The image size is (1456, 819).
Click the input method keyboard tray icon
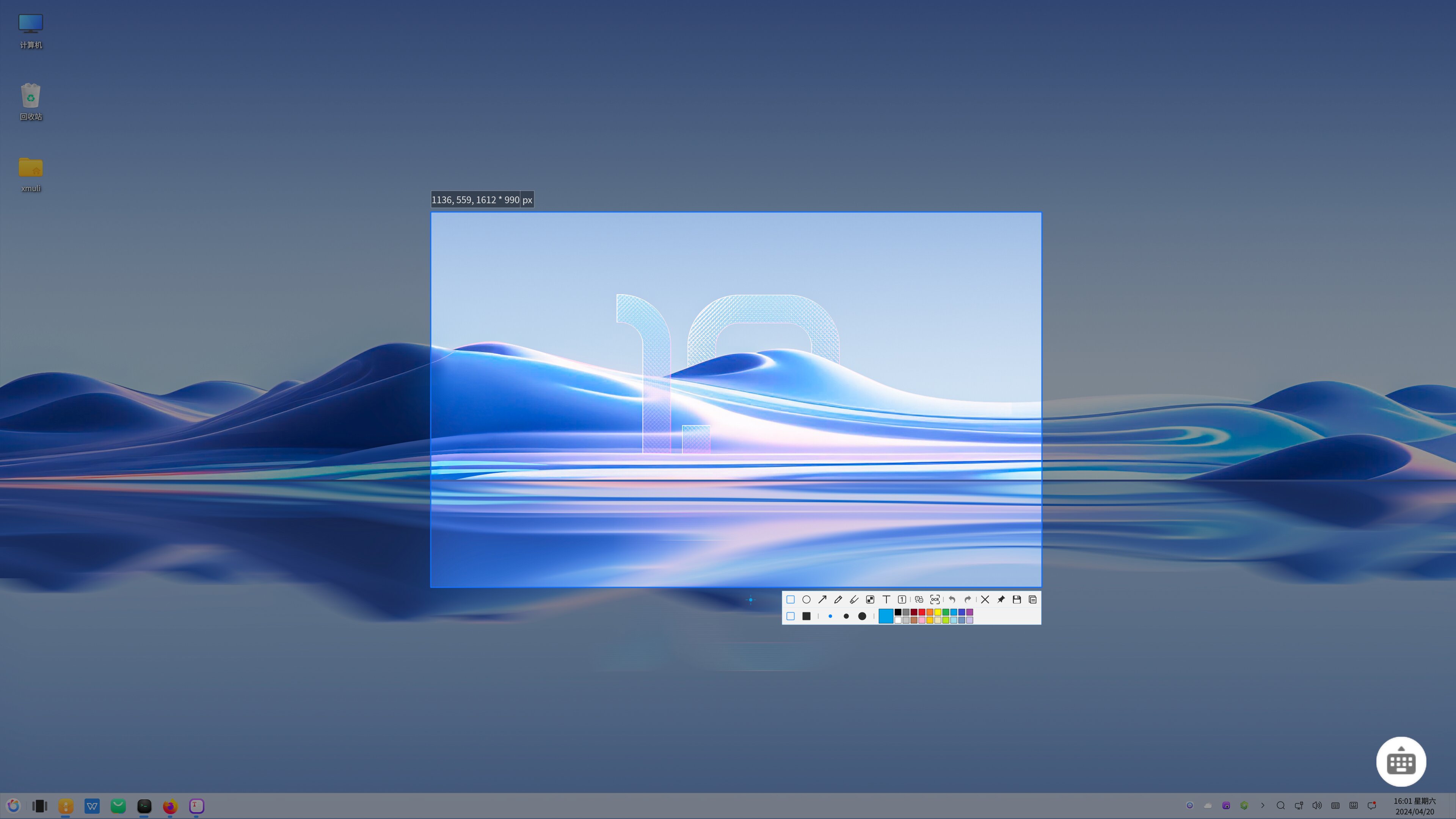pos(1335,806)
